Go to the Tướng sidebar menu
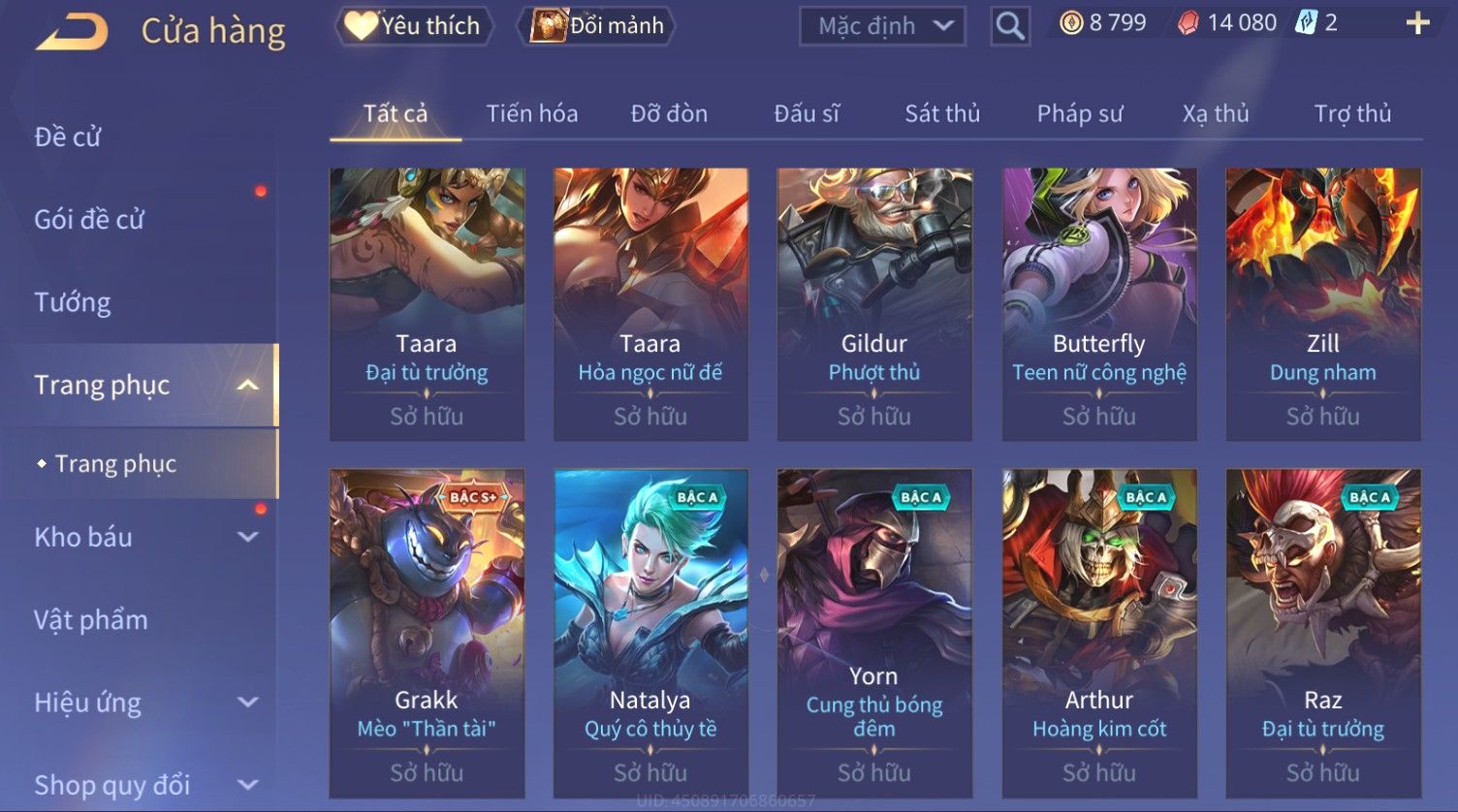Viewport: 1458px width, 812px height. 73,302
